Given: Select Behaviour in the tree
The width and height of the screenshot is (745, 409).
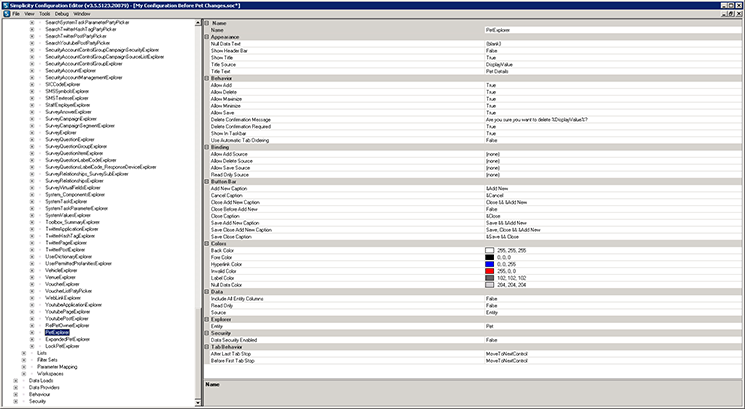Looking at the screenshot, I should [x=39, y=395].
